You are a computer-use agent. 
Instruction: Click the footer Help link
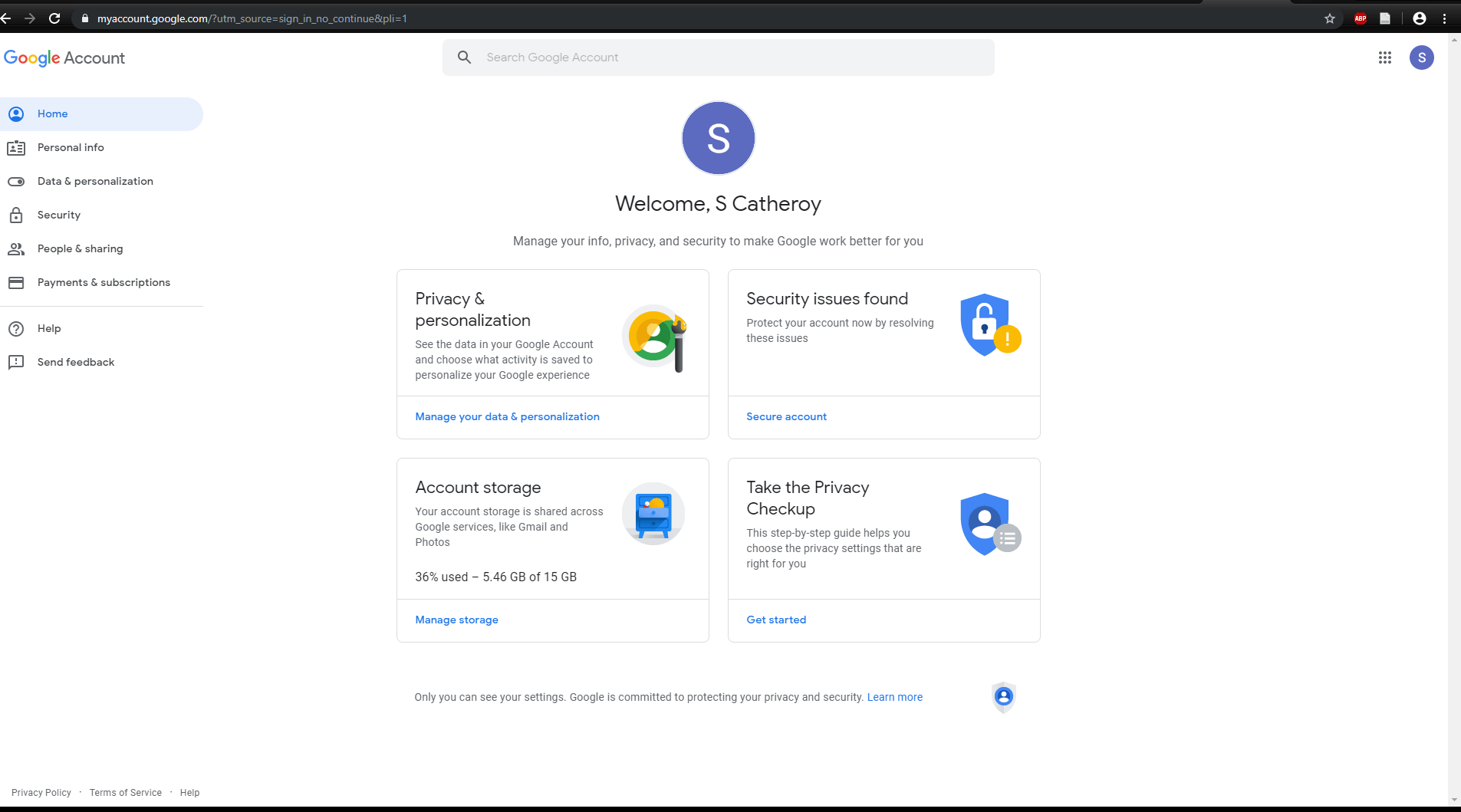pos(189,793)
